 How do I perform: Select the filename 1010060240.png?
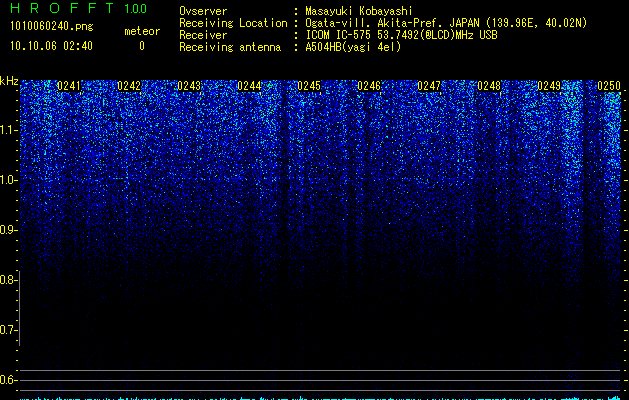click(x=52, y=27)
